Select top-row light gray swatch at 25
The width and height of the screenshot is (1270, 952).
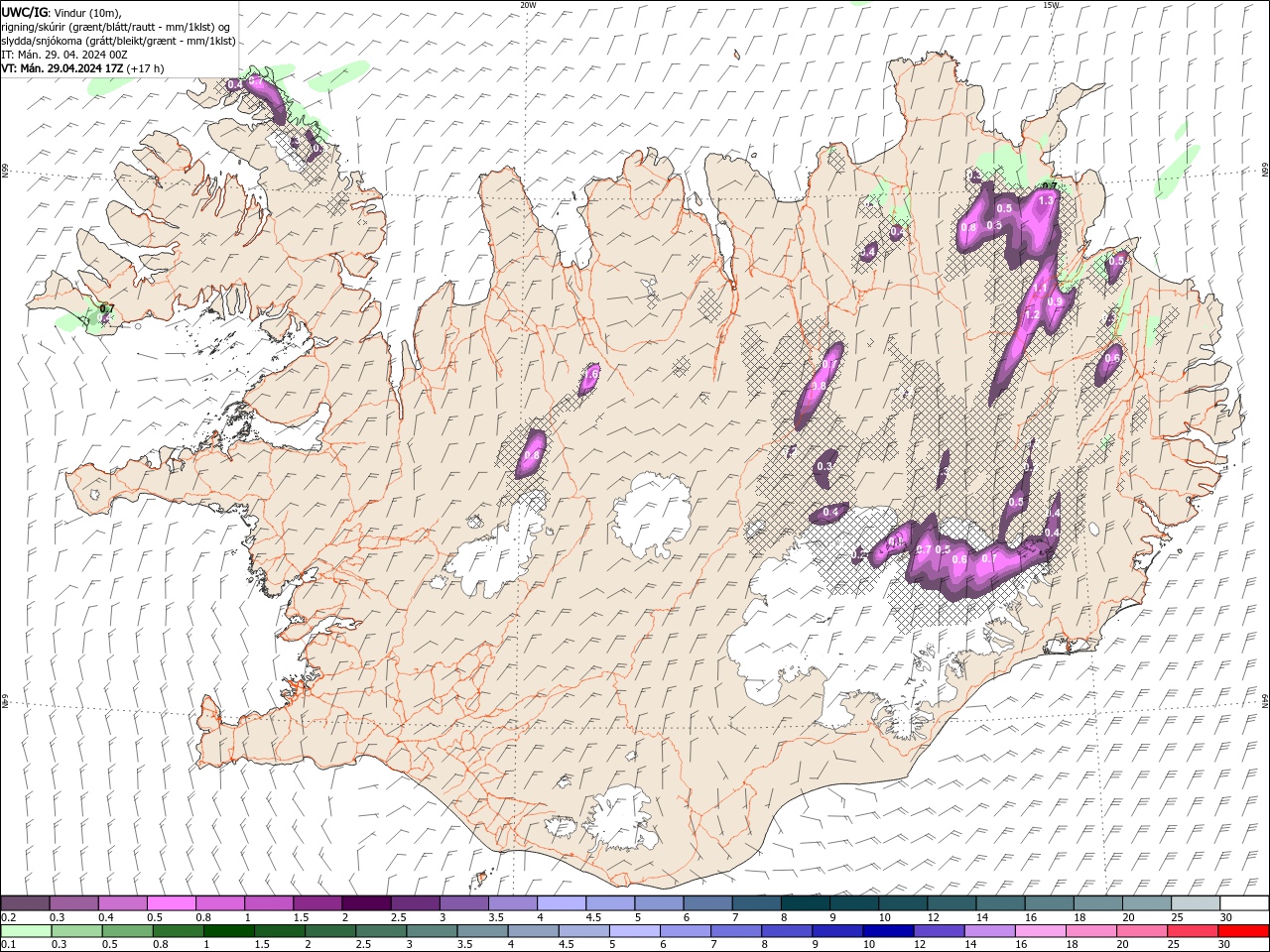point(1195,903)
